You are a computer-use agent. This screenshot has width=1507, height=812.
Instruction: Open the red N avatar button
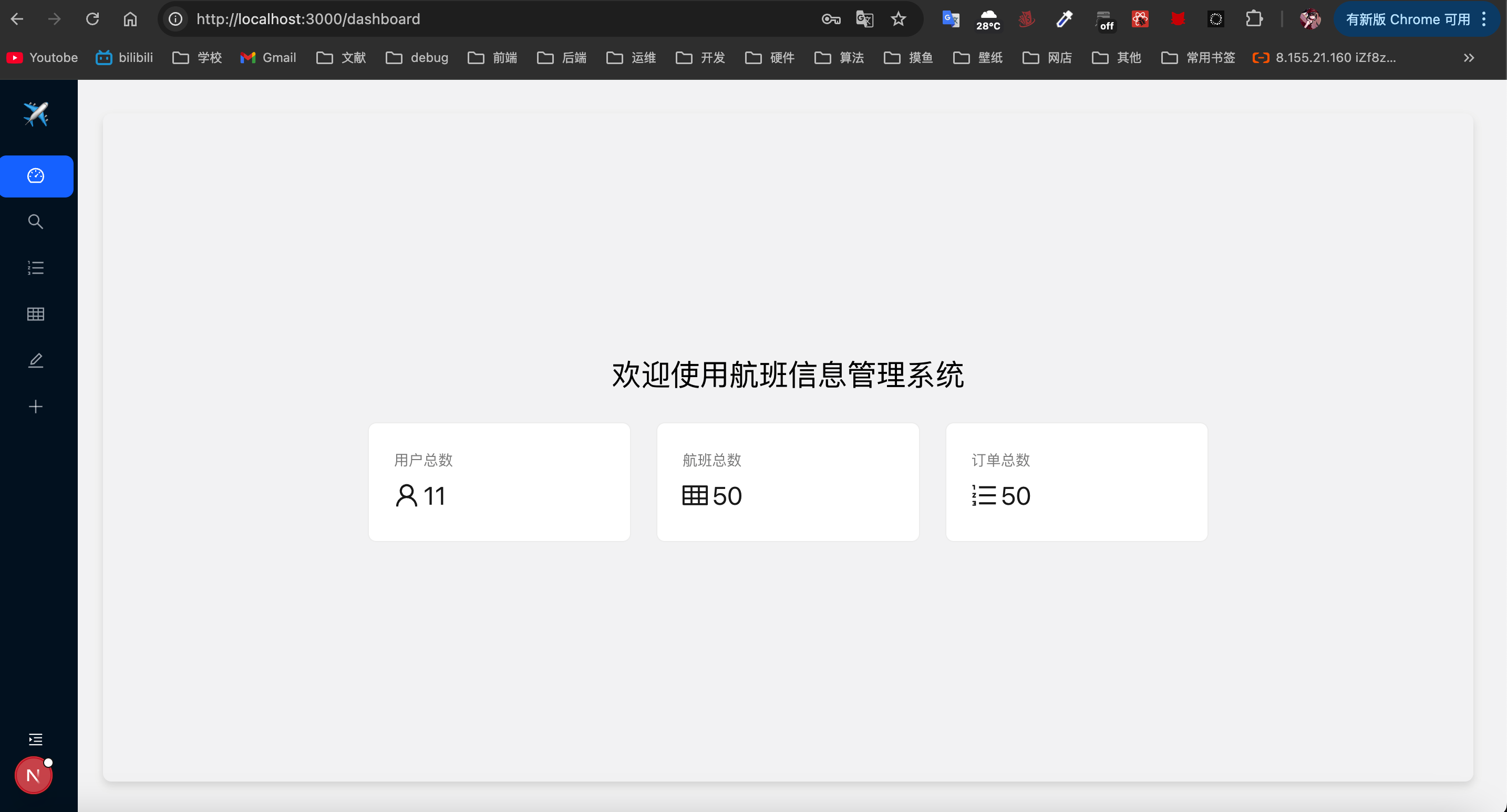click(33, 776)
